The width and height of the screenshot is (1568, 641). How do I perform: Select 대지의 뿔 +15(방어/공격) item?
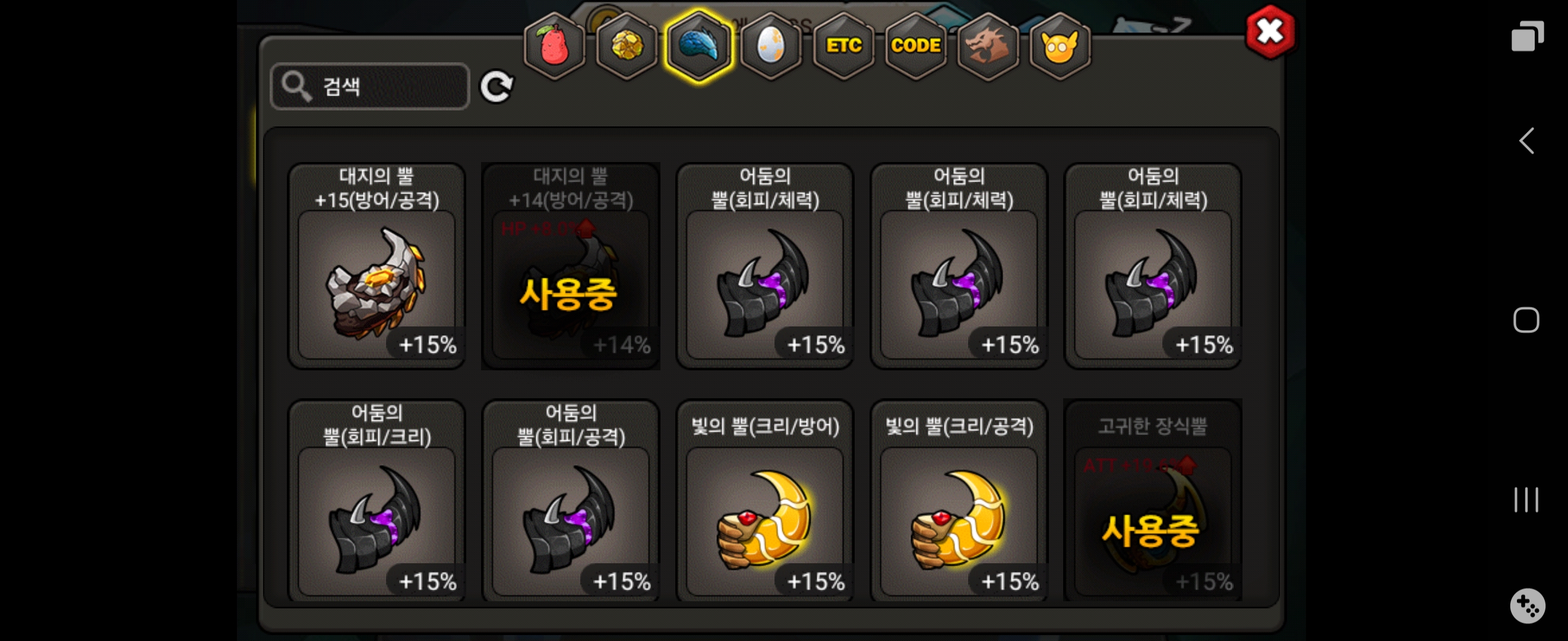[x=377, y=266]
